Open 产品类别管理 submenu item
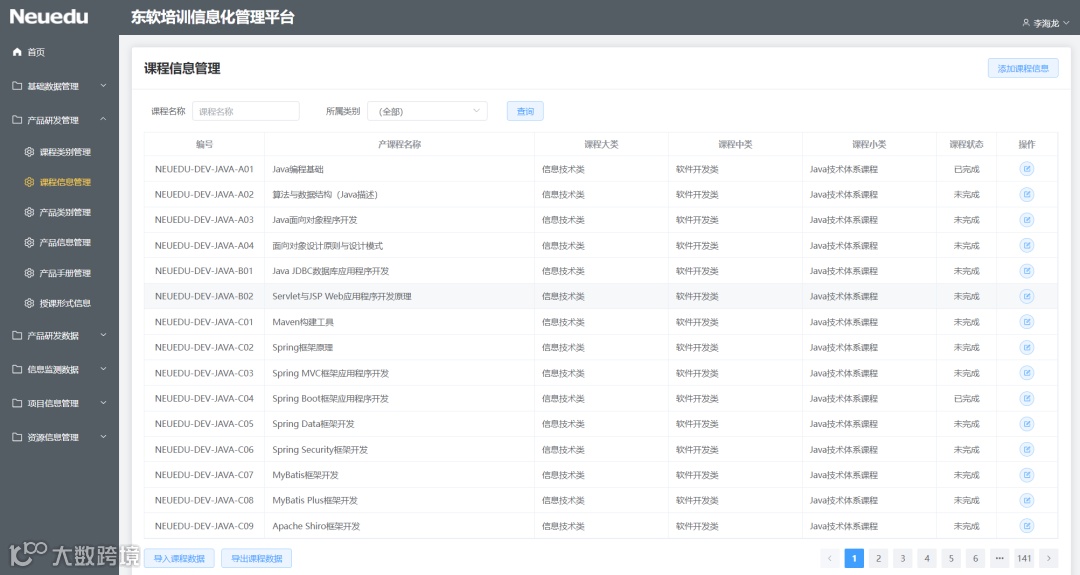 [59, 212]
